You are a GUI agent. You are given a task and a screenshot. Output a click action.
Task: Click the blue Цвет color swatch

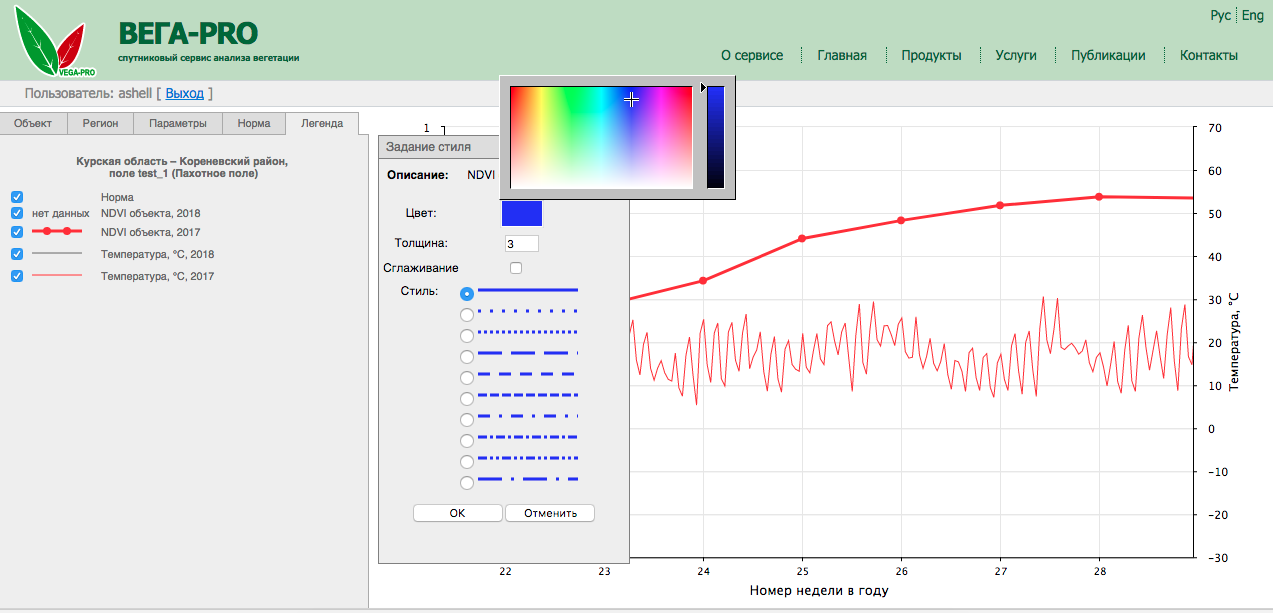(x=521, y=213)
